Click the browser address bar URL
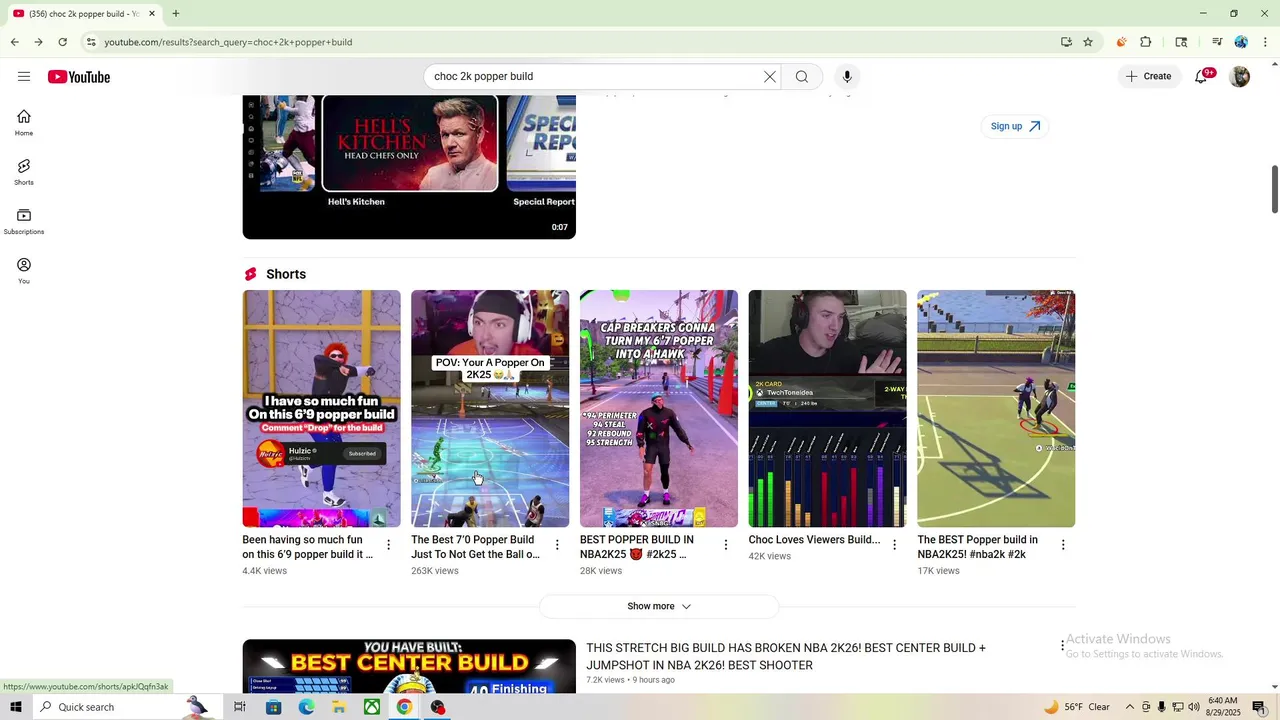This screenshot has height=720, width=1280. coord(228,42)
